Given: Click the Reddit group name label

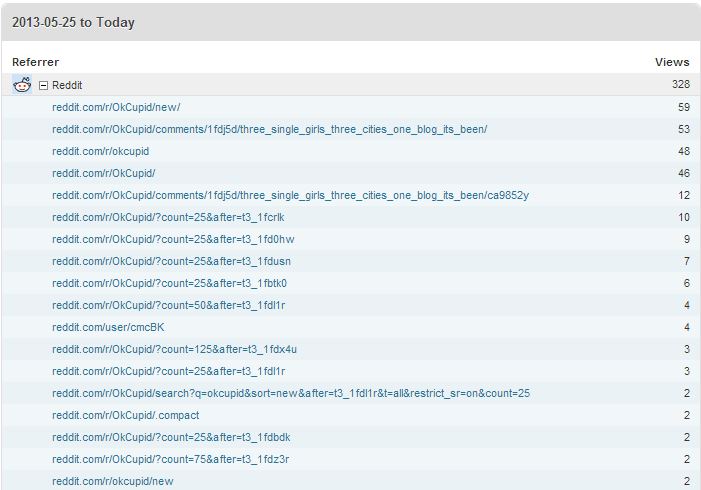Looking at the screenshot, I should click(67, 86).
